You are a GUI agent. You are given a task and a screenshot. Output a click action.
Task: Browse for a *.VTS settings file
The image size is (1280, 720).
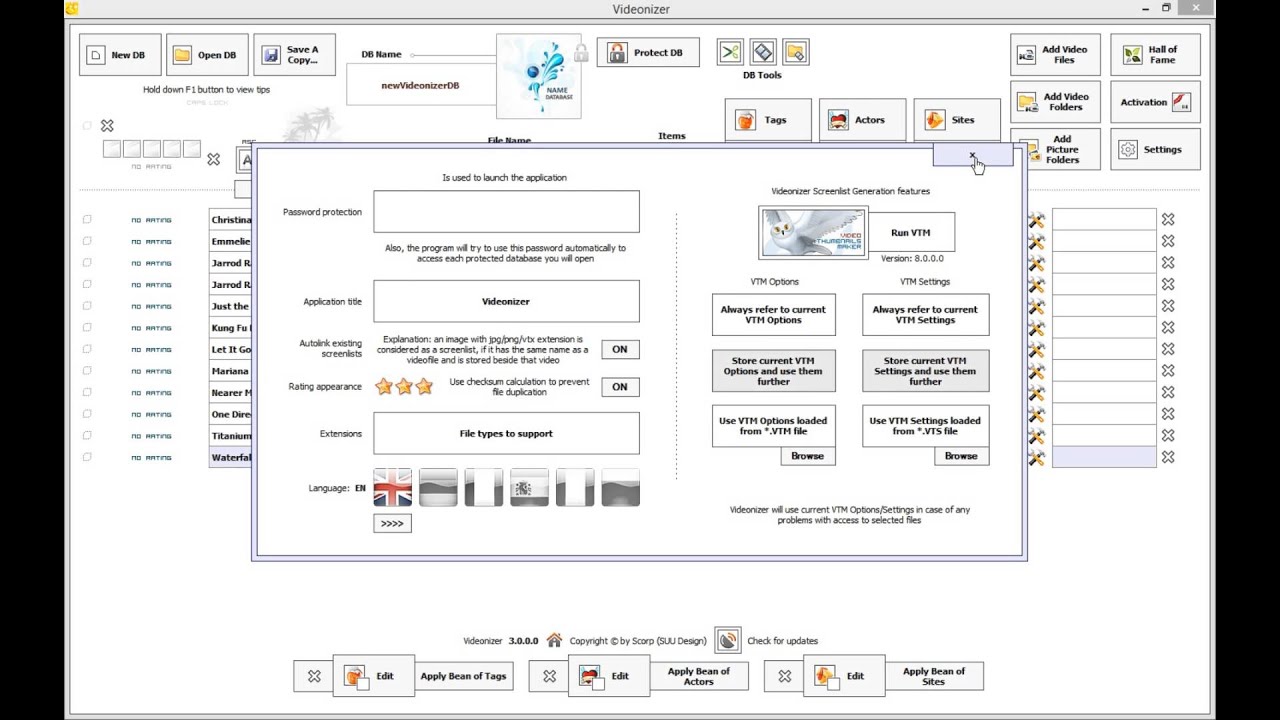(961, 456)
